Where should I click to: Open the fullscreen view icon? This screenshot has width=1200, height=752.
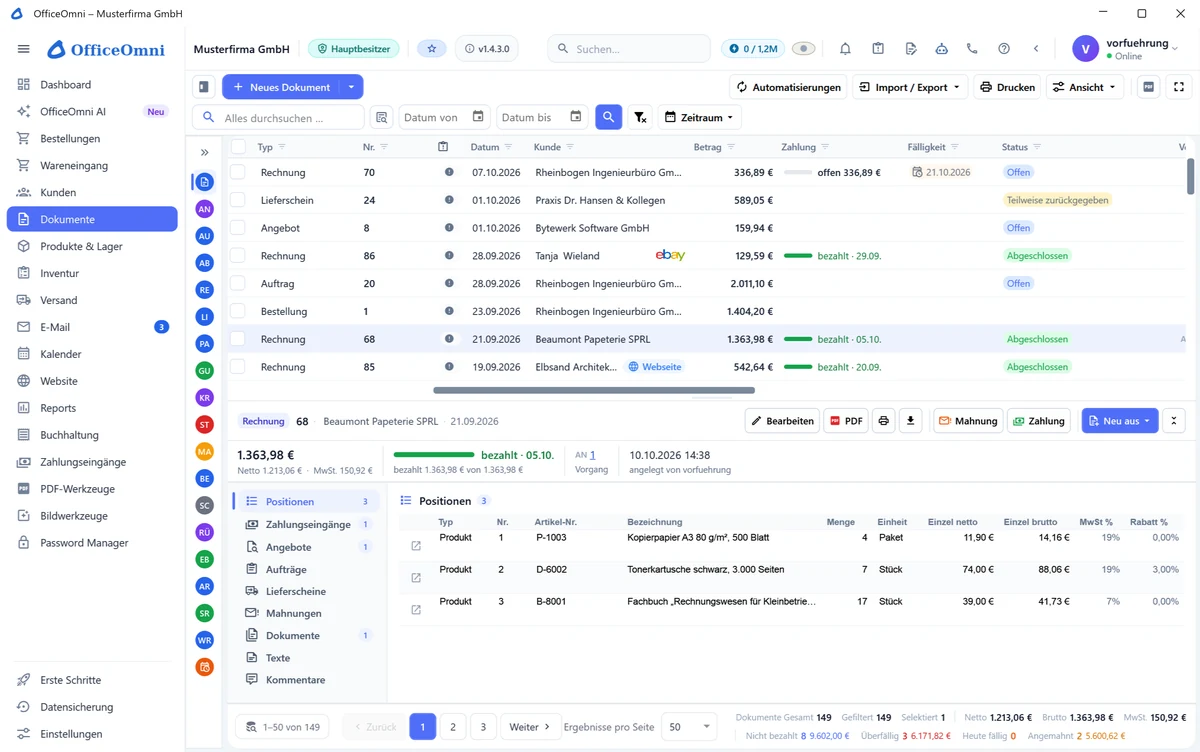point(1179,87)
